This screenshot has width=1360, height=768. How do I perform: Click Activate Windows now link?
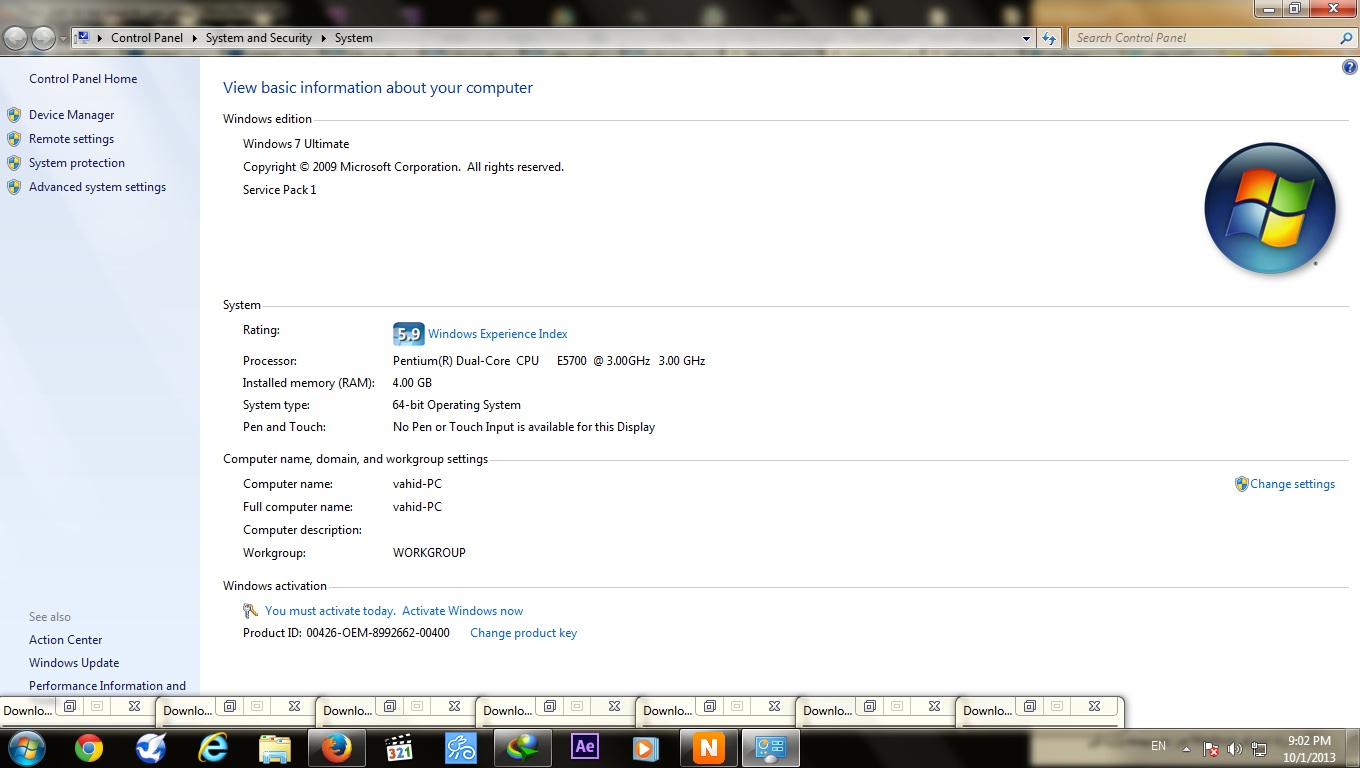[462, 611]
